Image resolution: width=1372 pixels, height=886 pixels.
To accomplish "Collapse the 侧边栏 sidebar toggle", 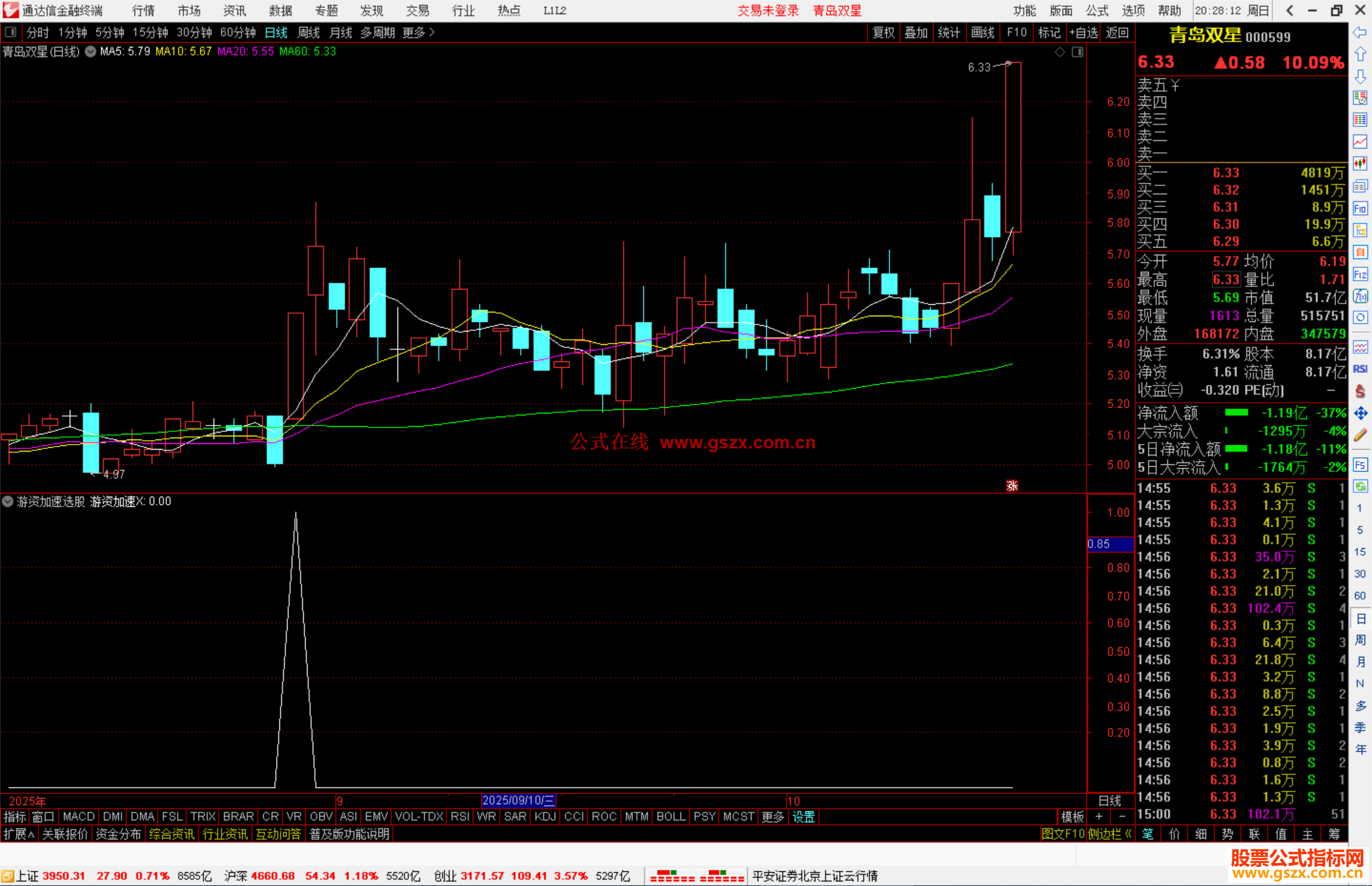I will [x=1109, y=834].
